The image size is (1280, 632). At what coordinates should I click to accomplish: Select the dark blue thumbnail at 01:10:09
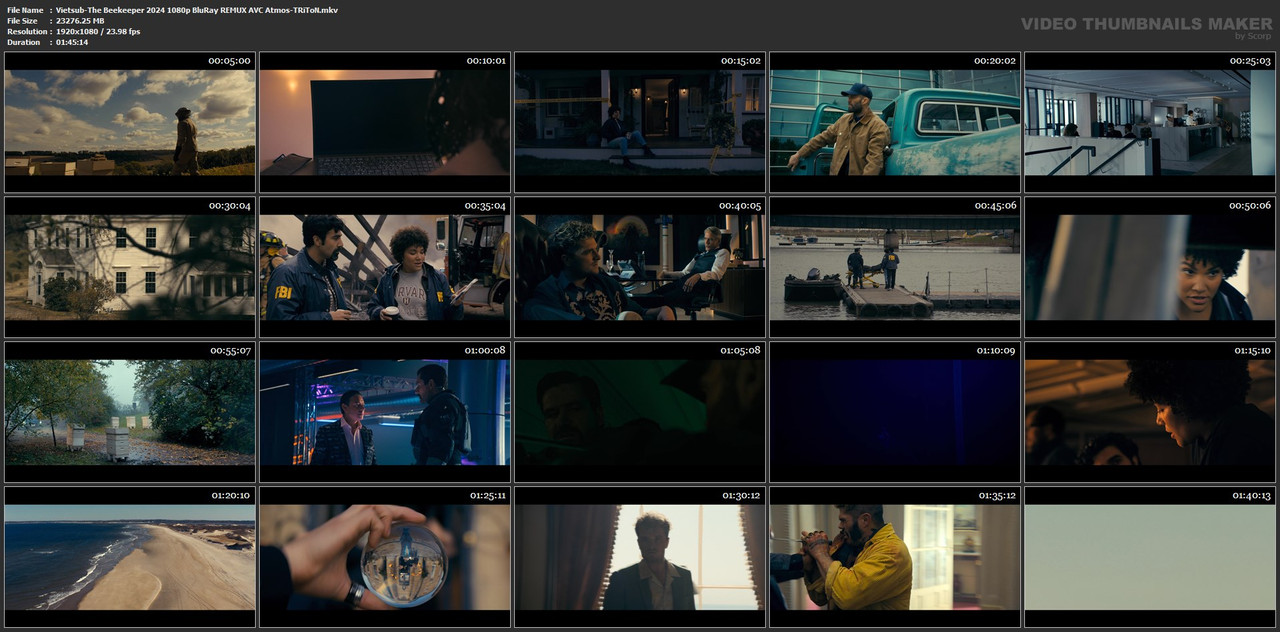[x=895, y=412]
